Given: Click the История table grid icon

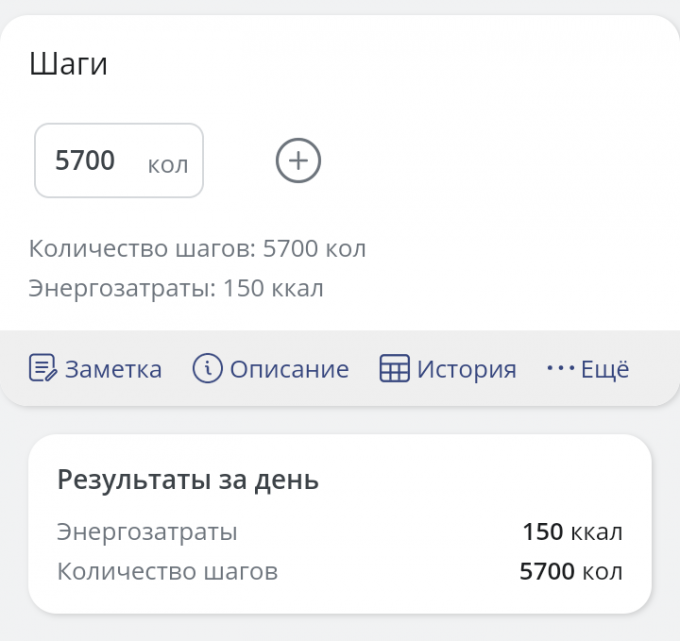Looking at the screenshot, I should point(394,368).
